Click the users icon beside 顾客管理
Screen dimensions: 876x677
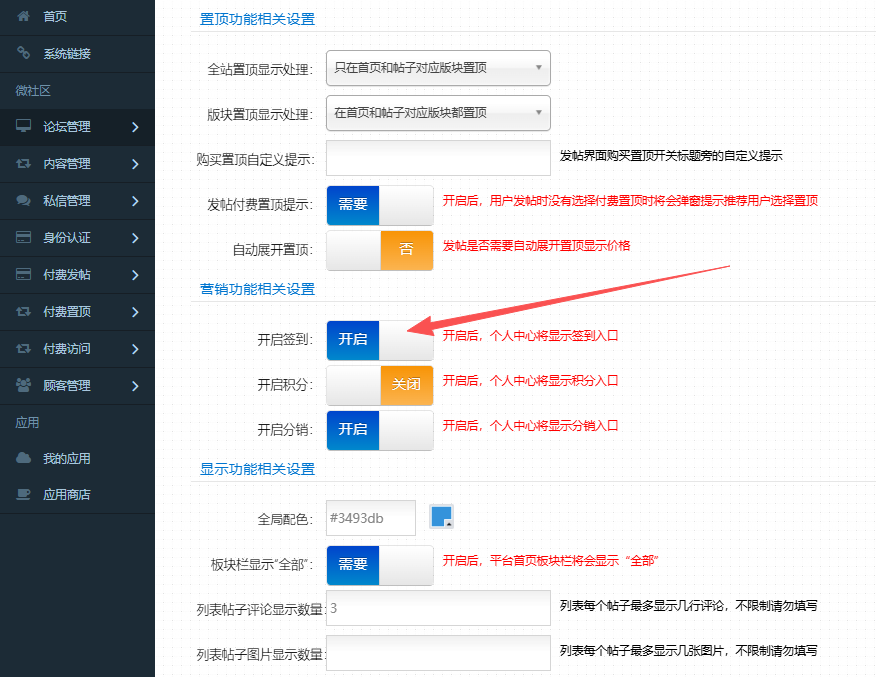[24, 385]
